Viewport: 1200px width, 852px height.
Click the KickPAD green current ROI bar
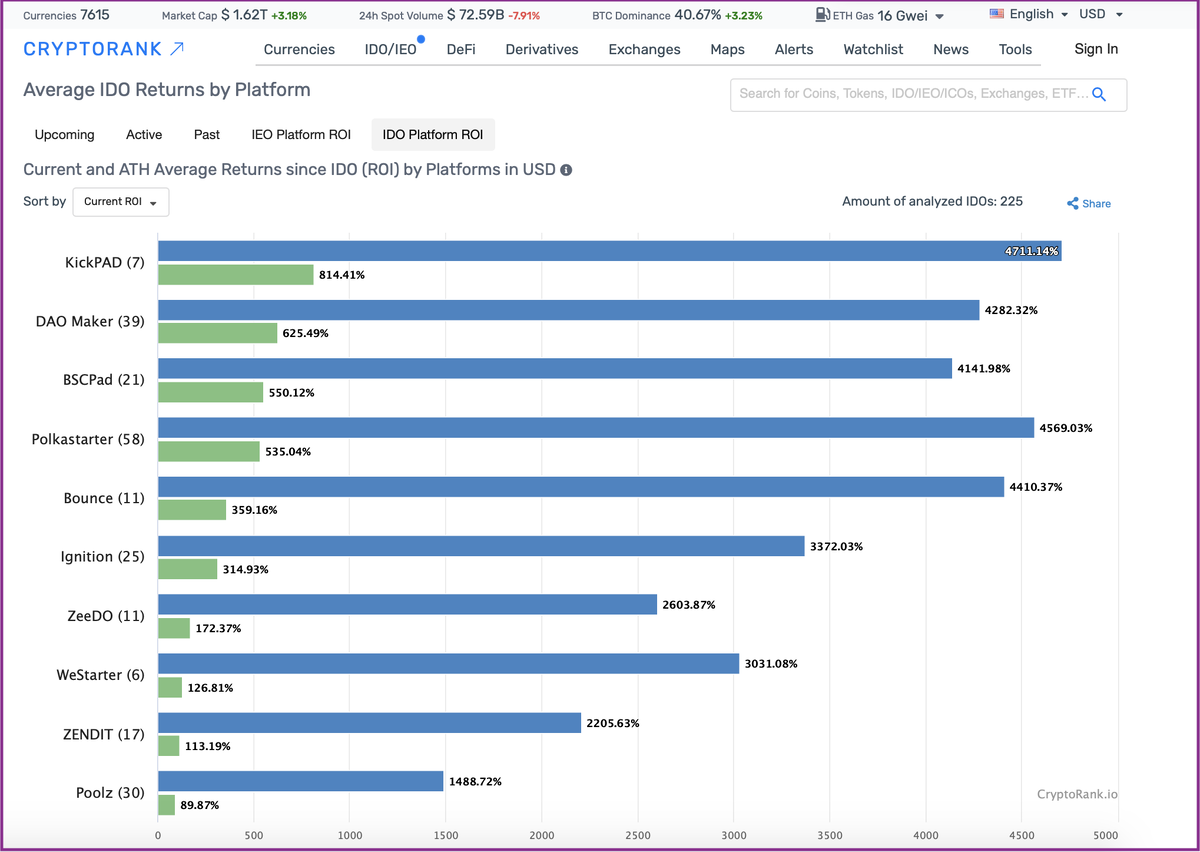[x=236, y=274]
